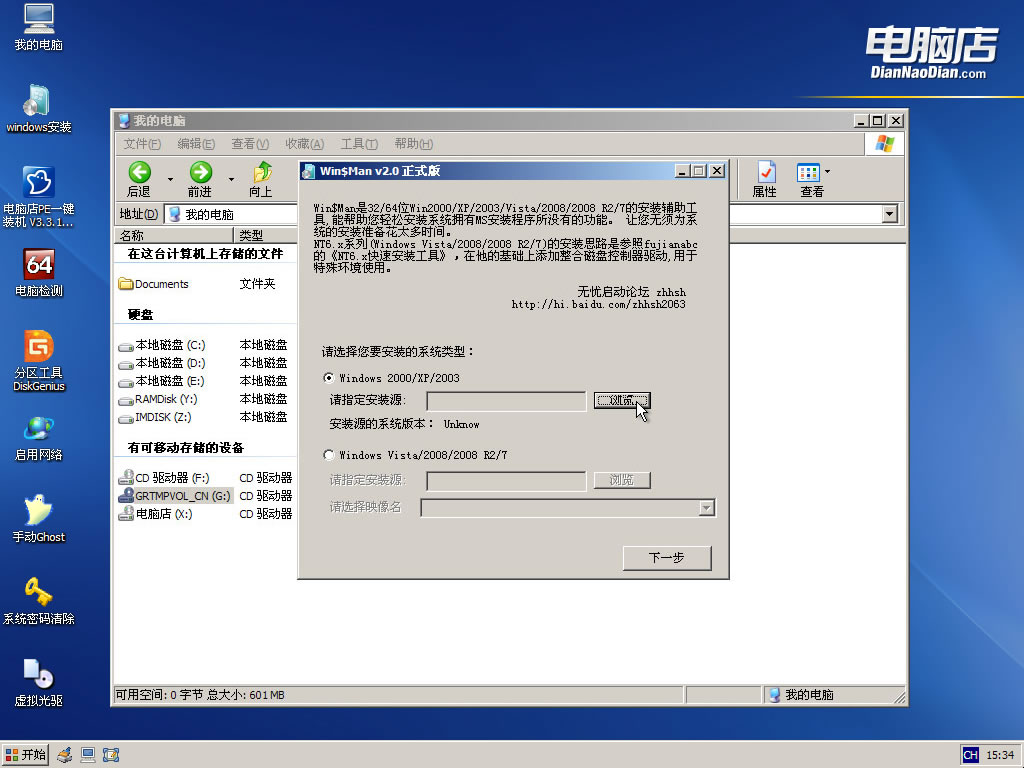The image size is (1024, 768).
Task: Open 属性 properties toolbar icon
Action: tap(765, 179)
